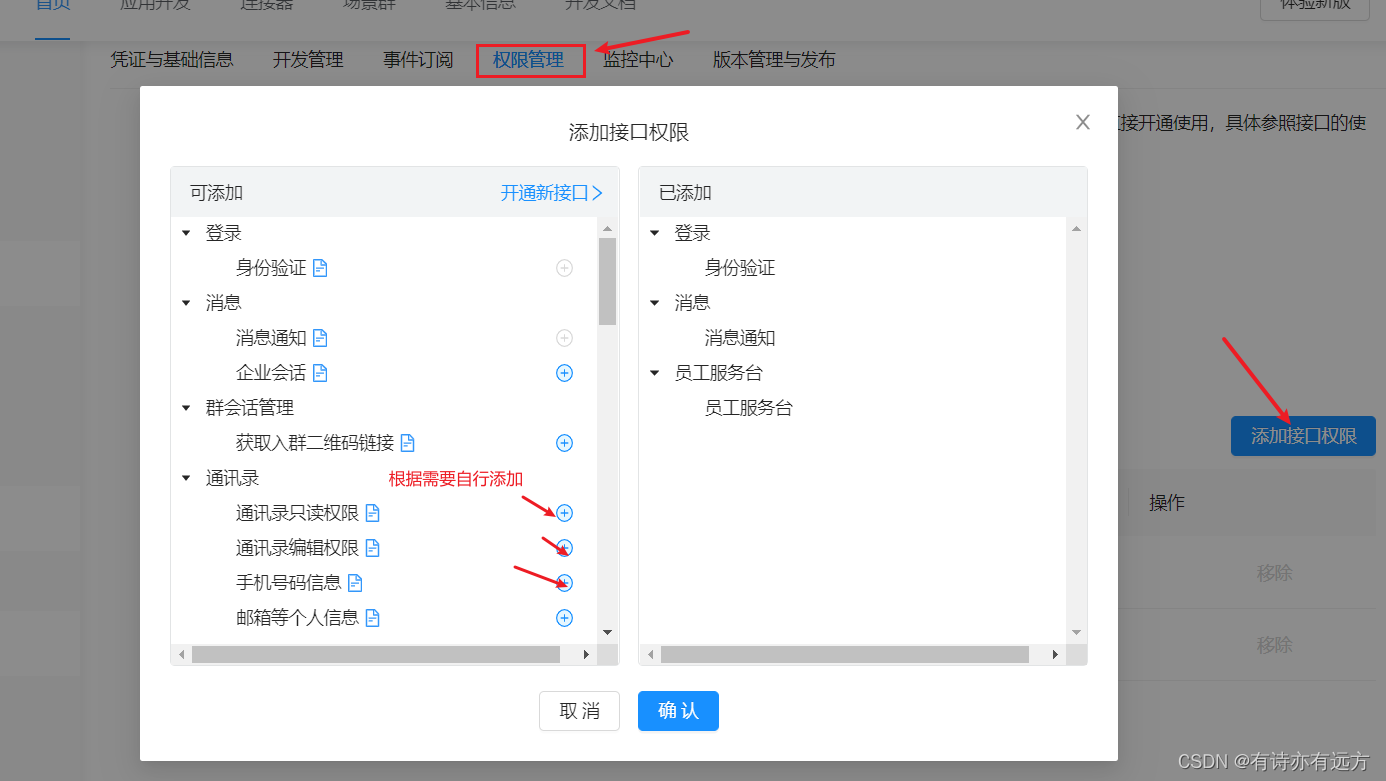The height and width of the screenshot is (781, 1386).
Task: Click the 可添加 list scroll-up arrow
Action: click(607, 229)
